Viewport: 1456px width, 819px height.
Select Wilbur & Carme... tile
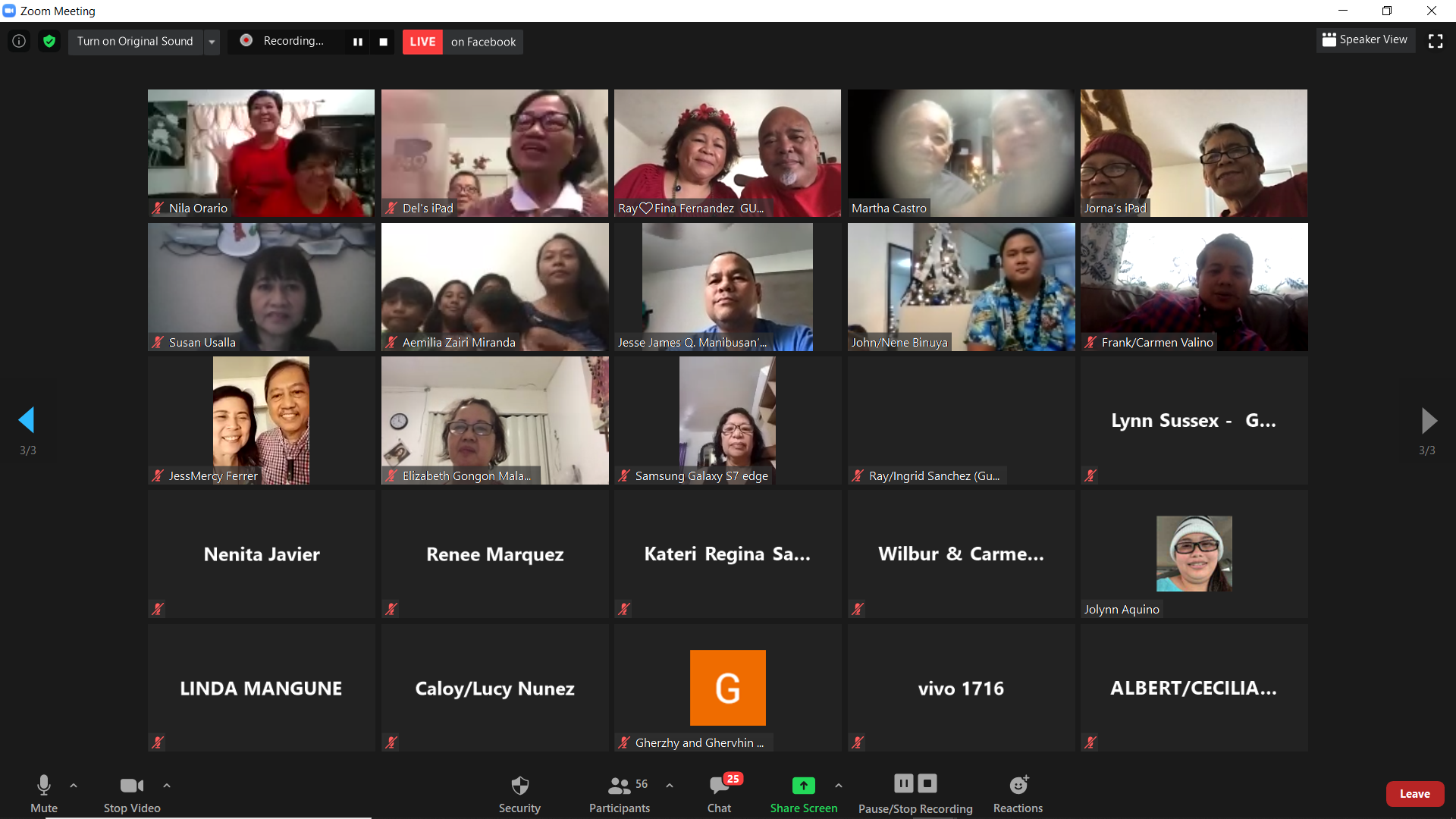pyautogui.click(x=961, y=554)
